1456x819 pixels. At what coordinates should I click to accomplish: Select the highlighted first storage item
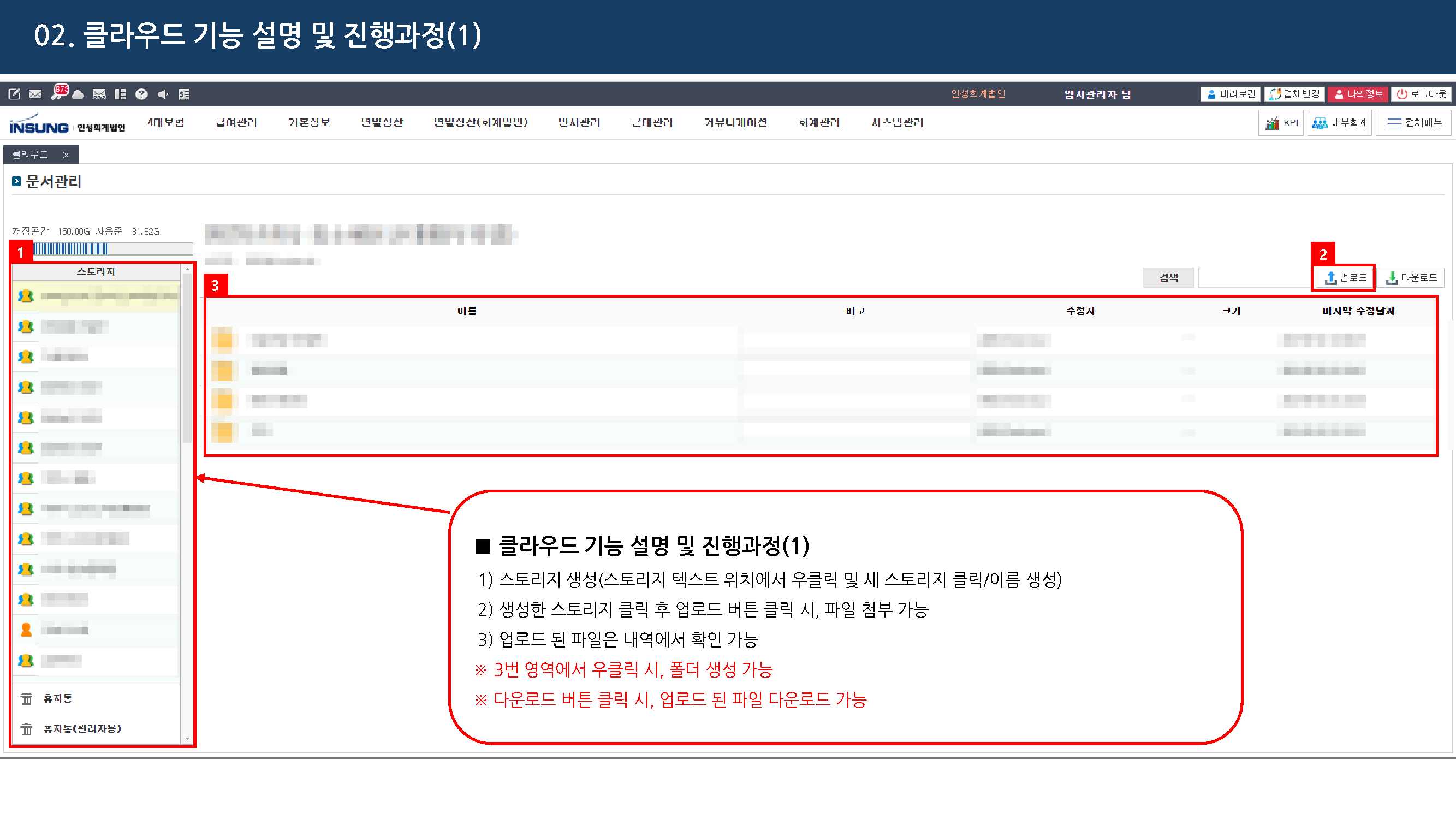[96, 295]
